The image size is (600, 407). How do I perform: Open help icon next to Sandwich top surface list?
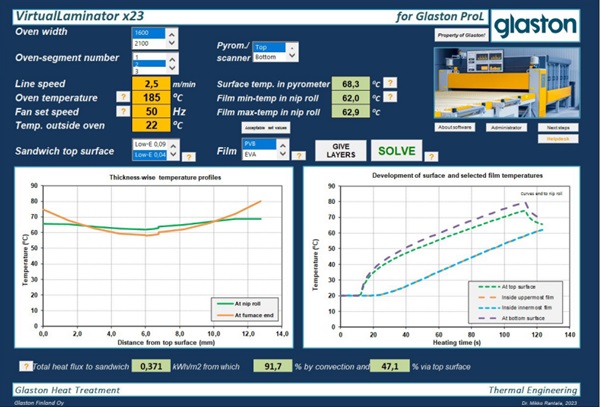click(x=188, y=157)
